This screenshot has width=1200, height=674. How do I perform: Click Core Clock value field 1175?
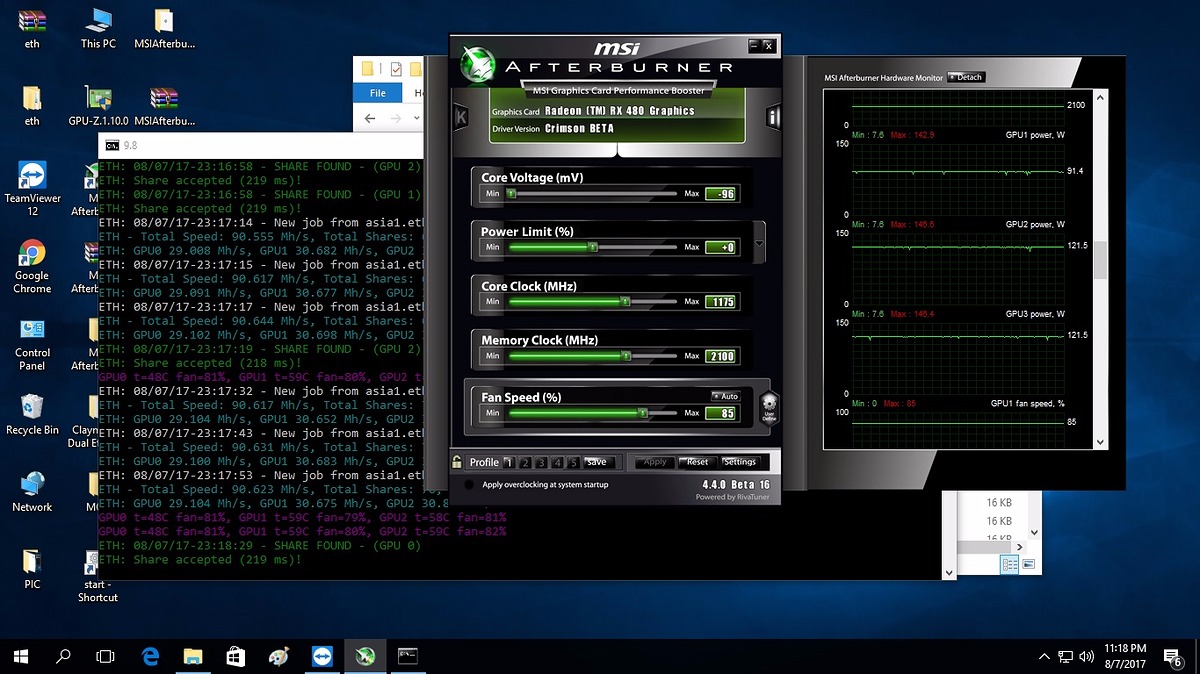(721, 302)
